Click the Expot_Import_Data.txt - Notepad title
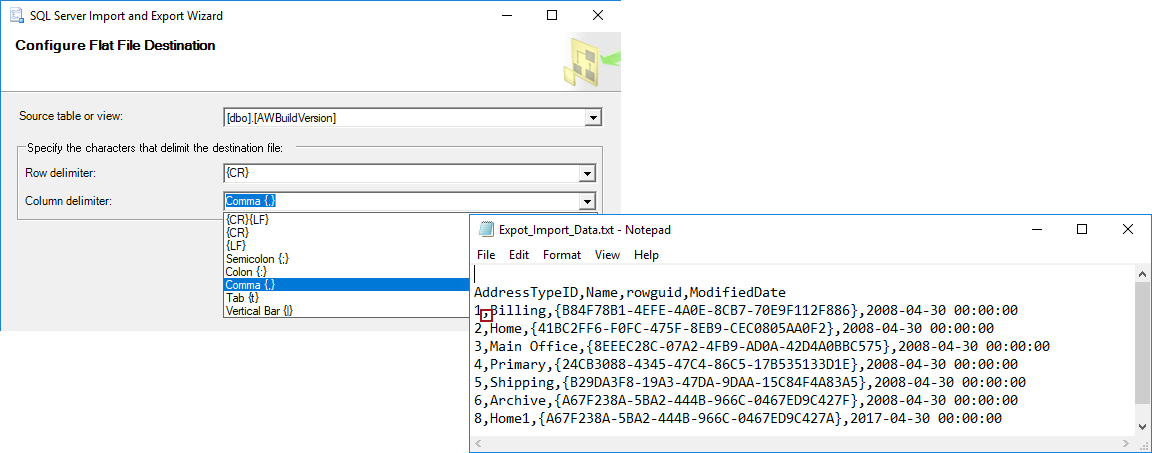This screenshot has height=453, width=1152. tap(585, 230)
